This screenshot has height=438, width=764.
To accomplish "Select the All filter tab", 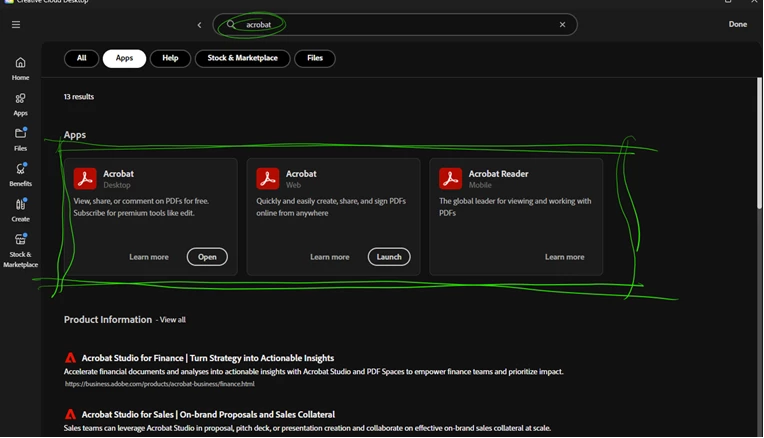I will click(81, 58).
